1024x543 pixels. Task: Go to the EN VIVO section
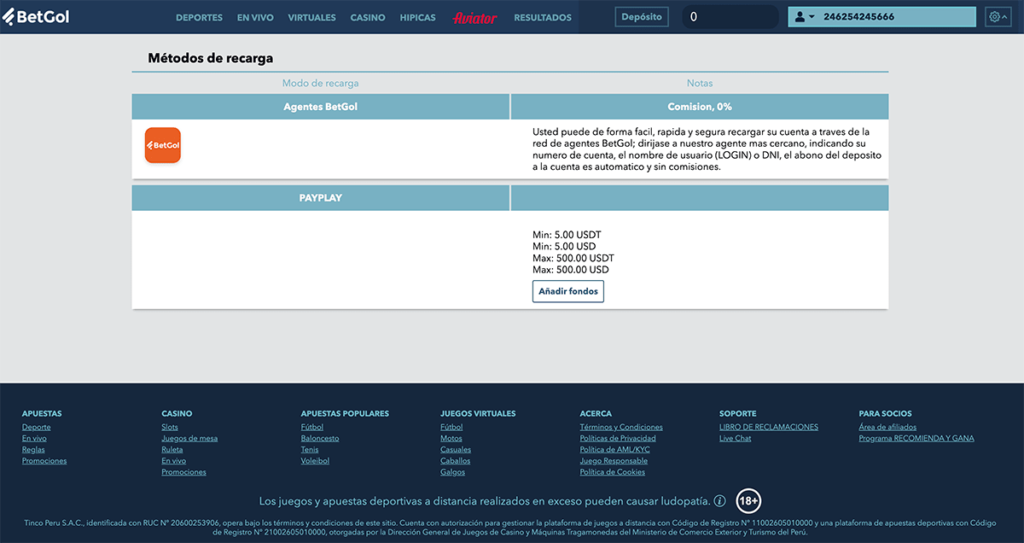(x=255, y=18)
